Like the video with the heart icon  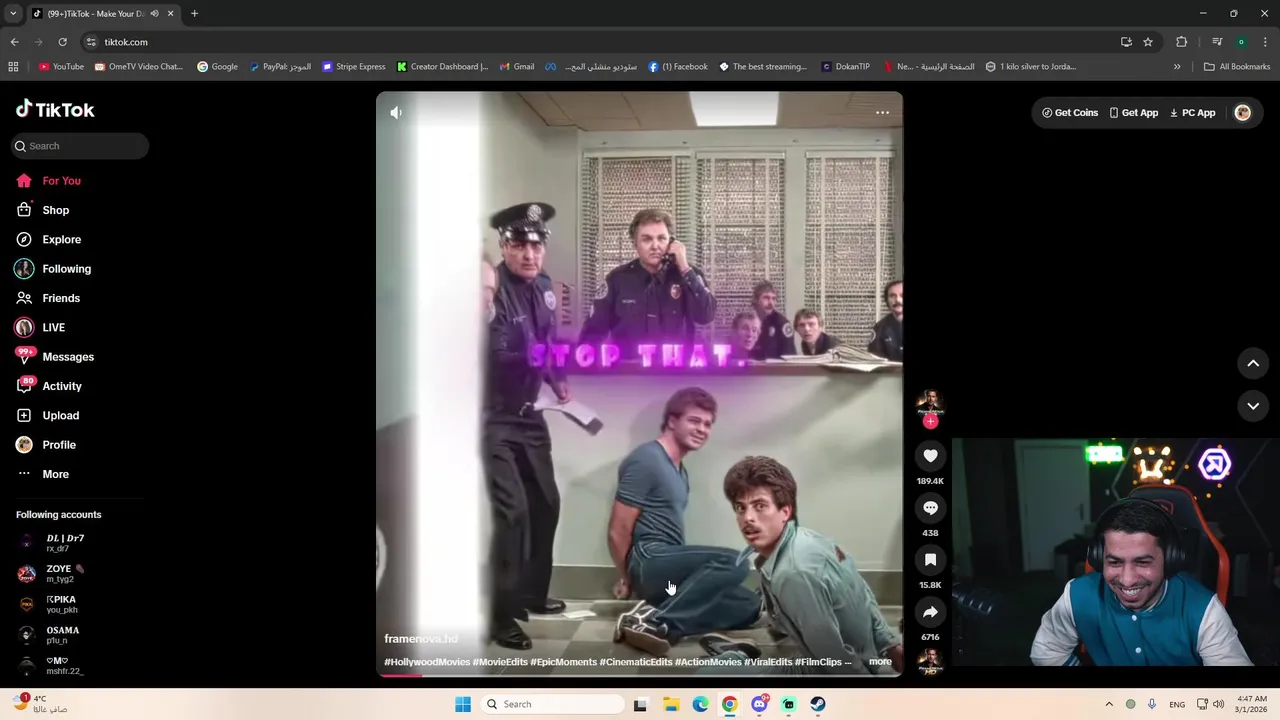(x=930, y=456)
